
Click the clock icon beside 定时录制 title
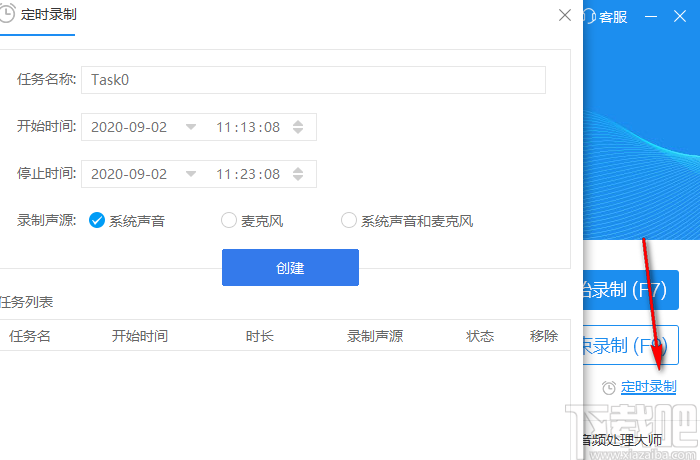[x=7, y=14]
